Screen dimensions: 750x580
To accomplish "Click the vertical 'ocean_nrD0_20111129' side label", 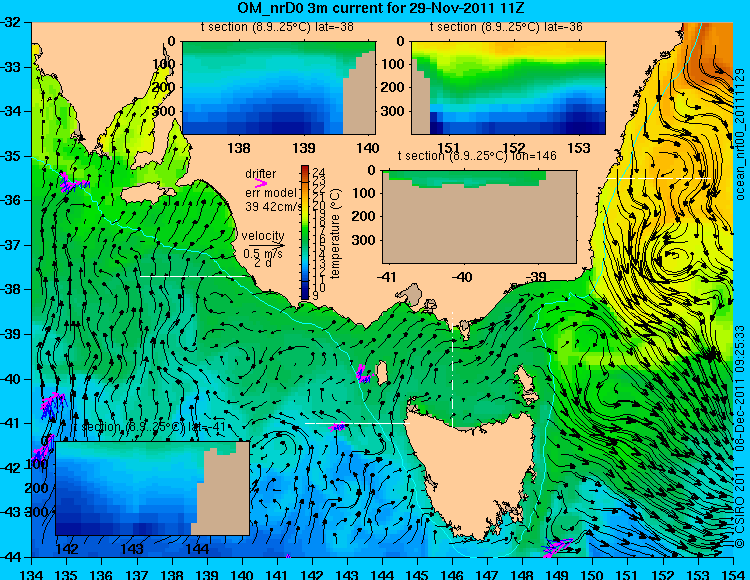I will pos(740,134).
